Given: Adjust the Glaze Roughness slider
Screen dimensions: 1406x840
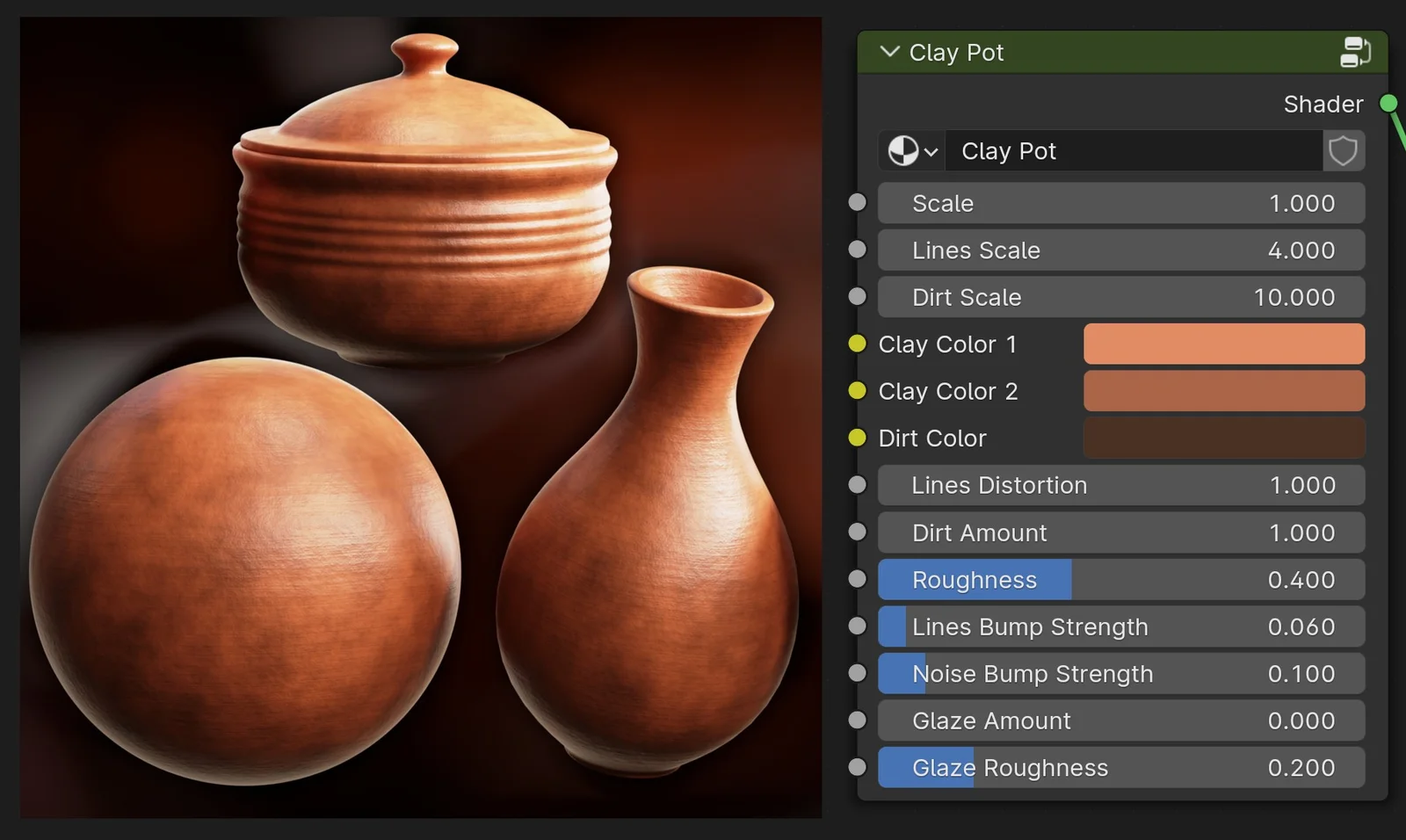Looking at the screenshot, I should [1120, 767].
